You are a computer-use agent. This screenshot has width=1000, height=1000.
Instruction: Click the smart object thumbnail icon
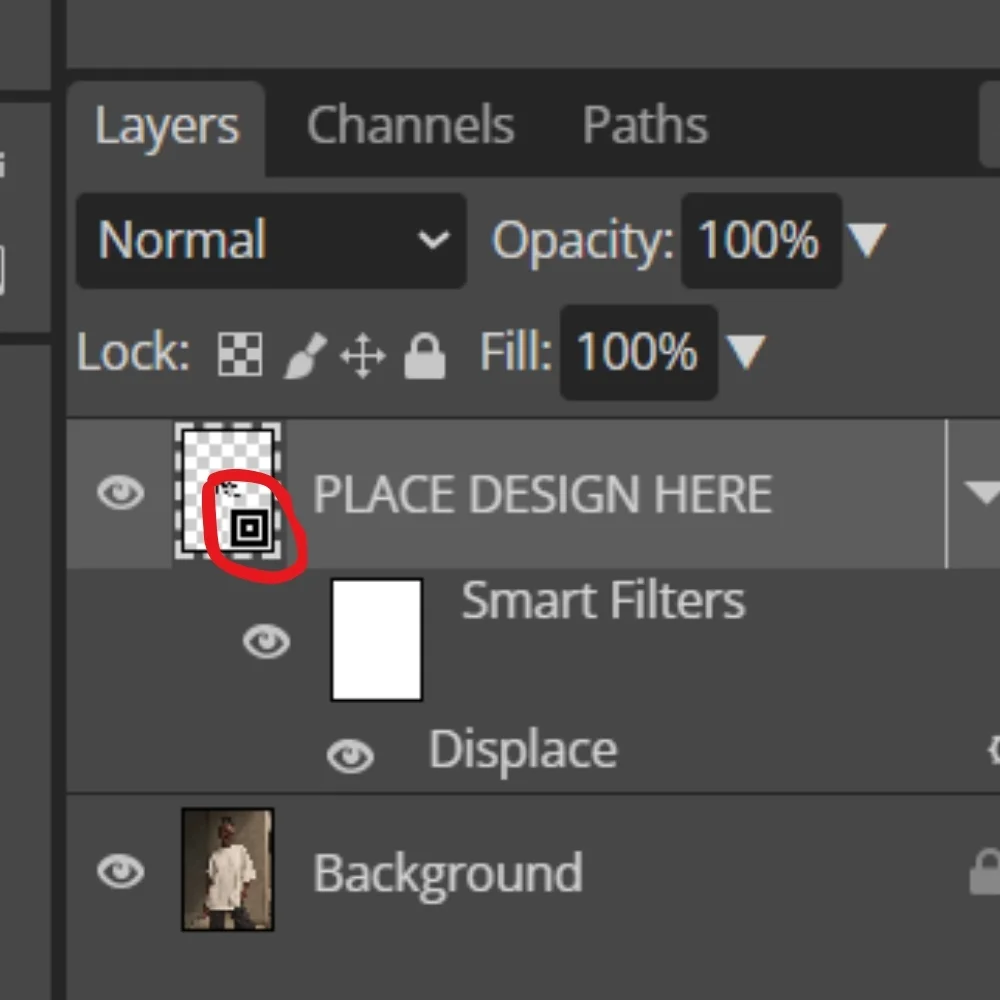click(x=249, y=527)
